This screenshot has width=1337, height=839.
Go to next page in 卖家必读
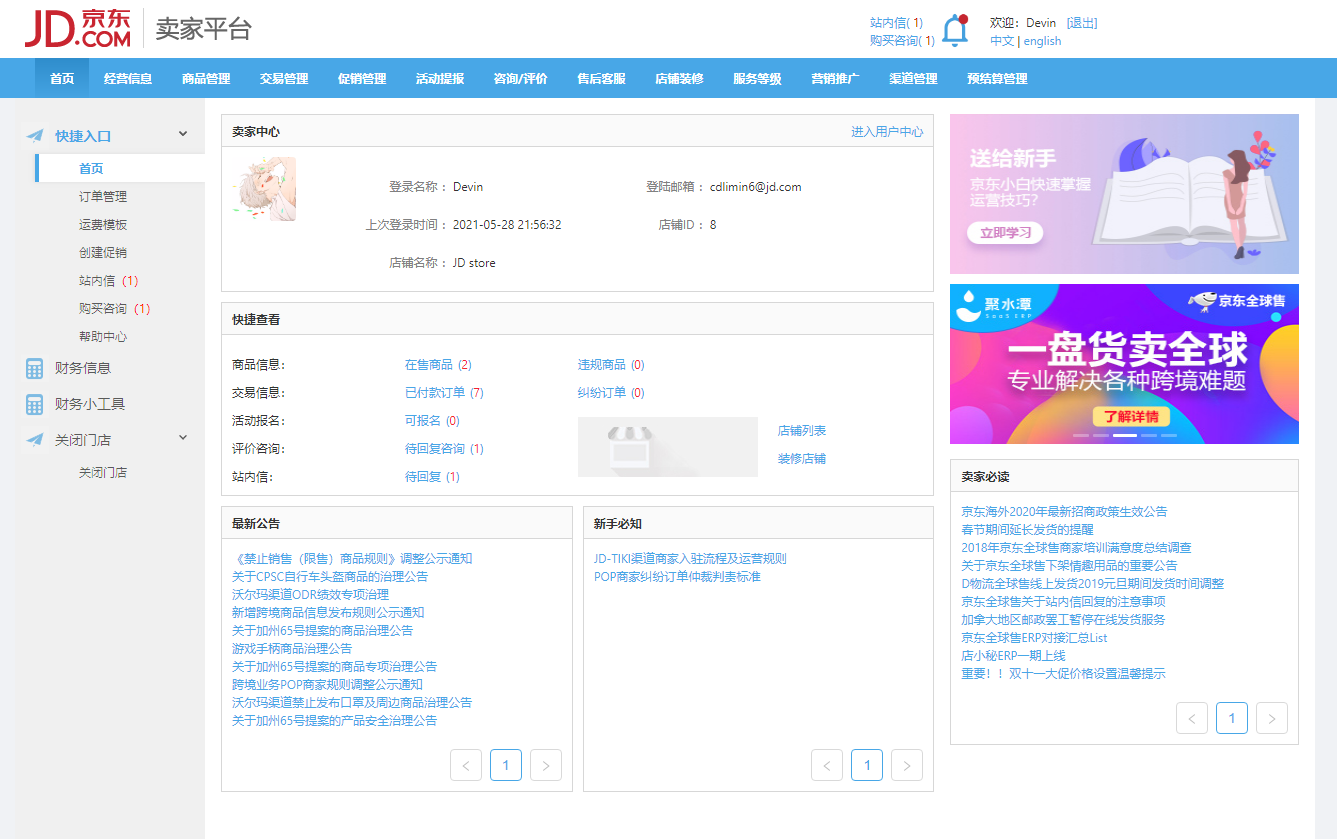(1272, 718)
